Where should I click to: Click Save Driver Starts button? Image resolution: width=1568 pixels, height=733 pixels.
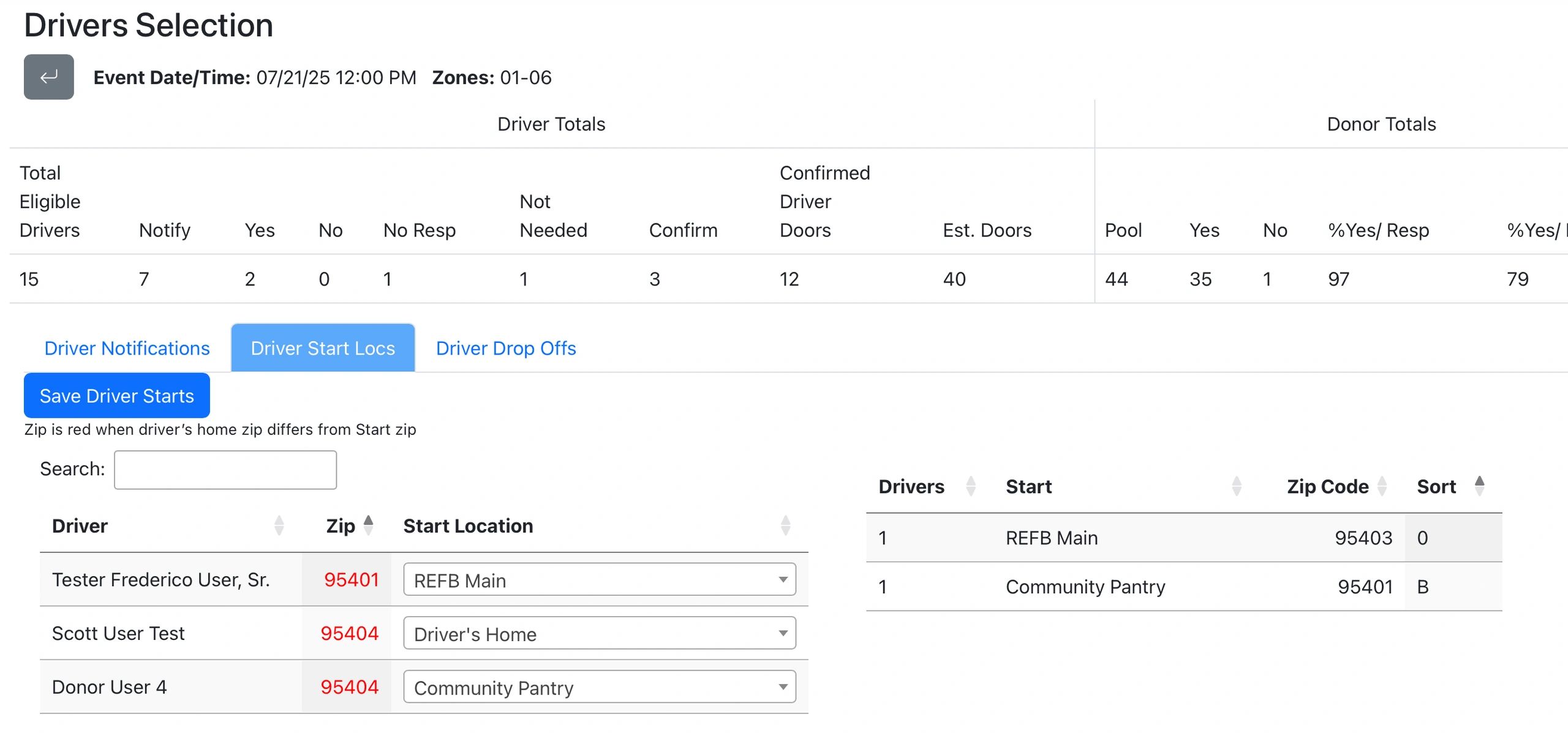click(116, 396)
